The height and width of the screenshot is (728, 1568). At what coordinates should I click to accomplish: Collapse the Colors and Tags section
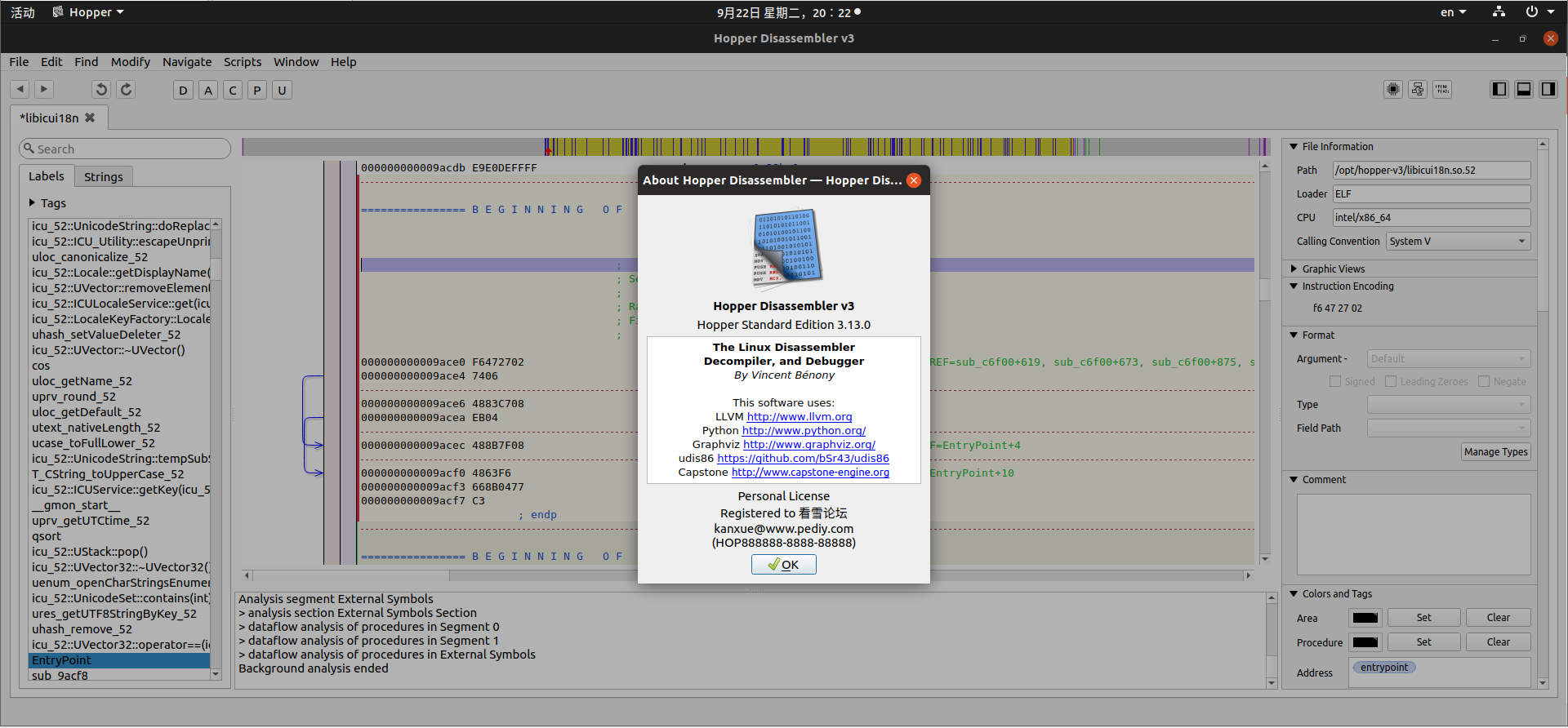point(1294,594)
